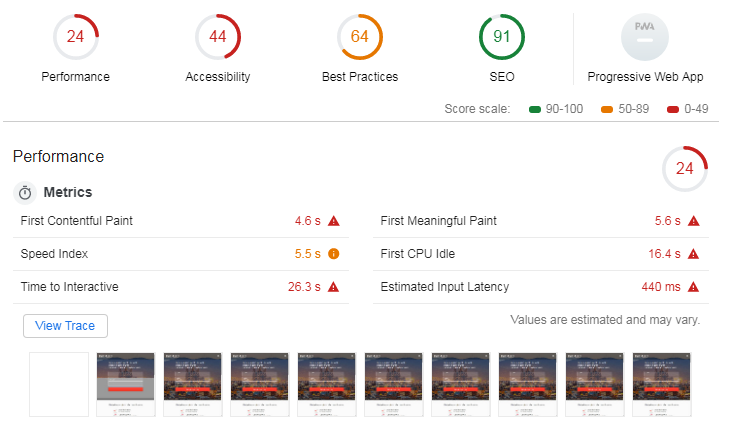Click the blank first filmstrip thumbnail
The width and height of the screenshot is (736, 436).
click(x=59, y=384)
